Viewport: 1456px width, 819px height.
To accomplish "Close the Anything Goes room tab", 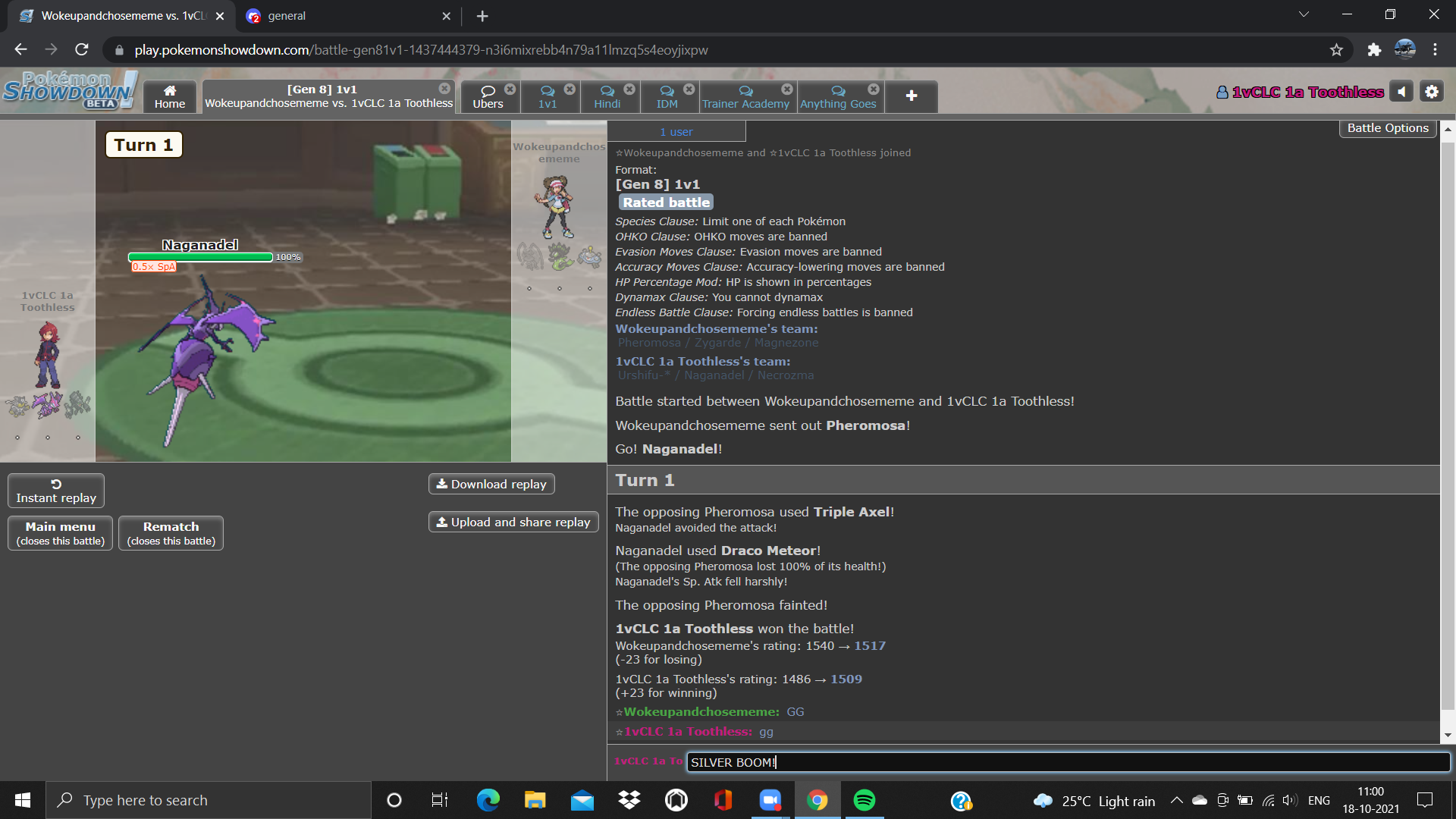I will pyautogui.click(x=874, y=89).
